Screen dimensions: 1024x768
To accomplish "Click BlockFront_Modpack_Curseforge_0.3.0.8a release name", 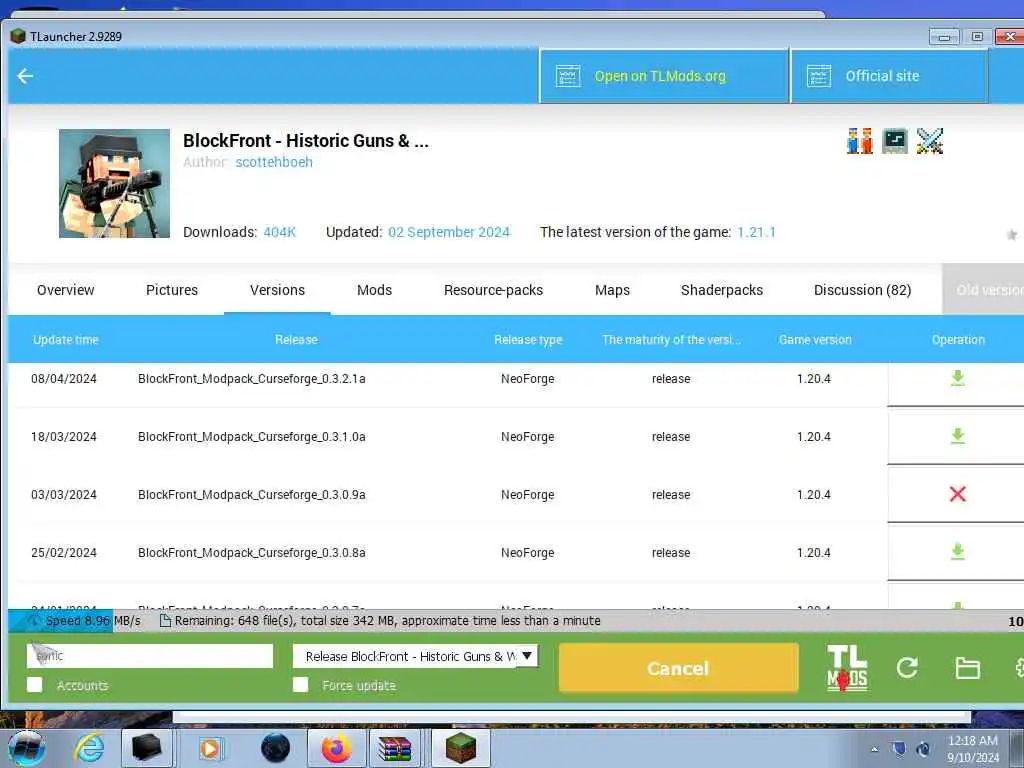I will tap(252, 553).
